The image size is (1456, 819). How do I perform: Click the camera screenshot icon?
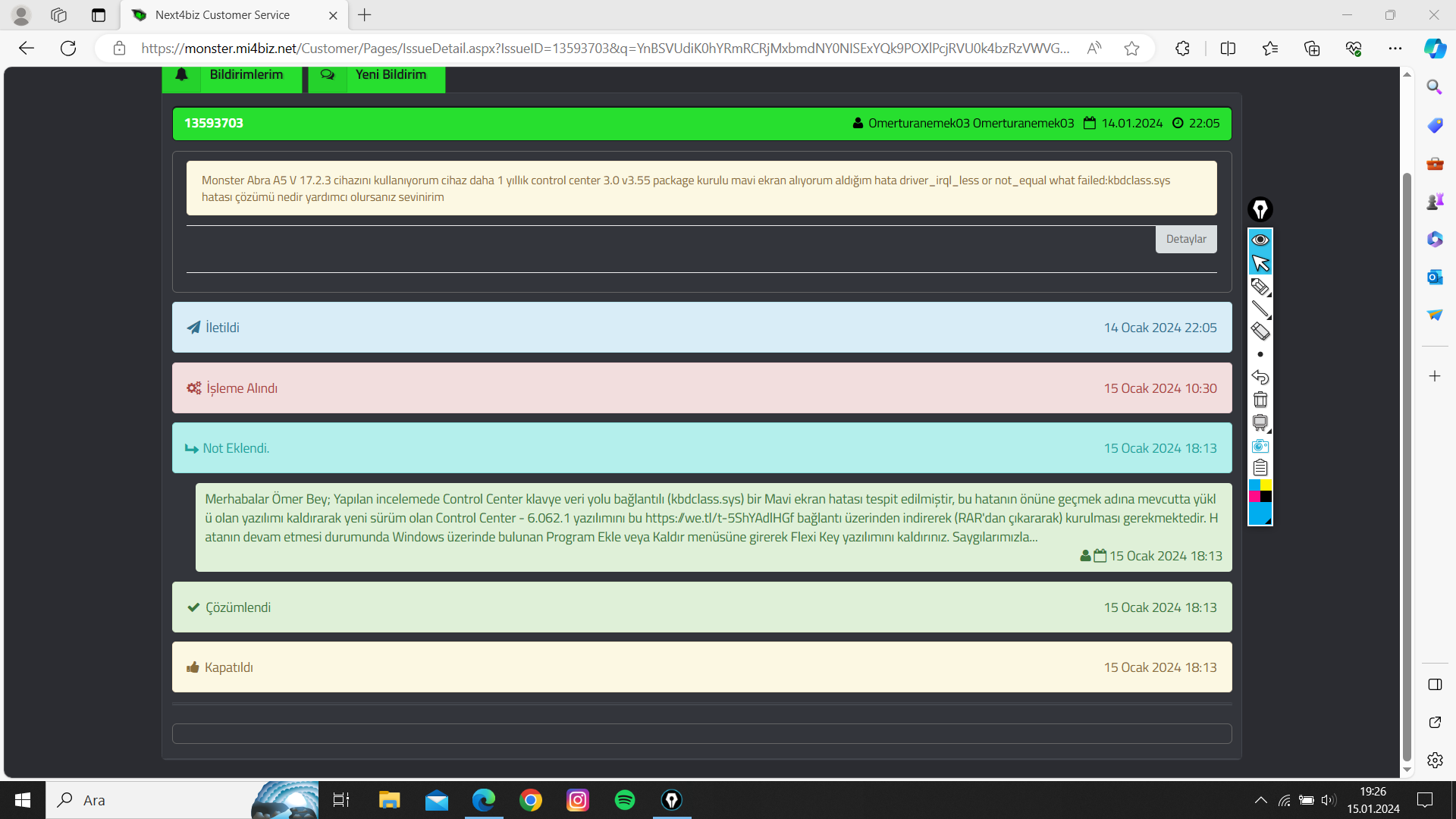[1260, 446]
